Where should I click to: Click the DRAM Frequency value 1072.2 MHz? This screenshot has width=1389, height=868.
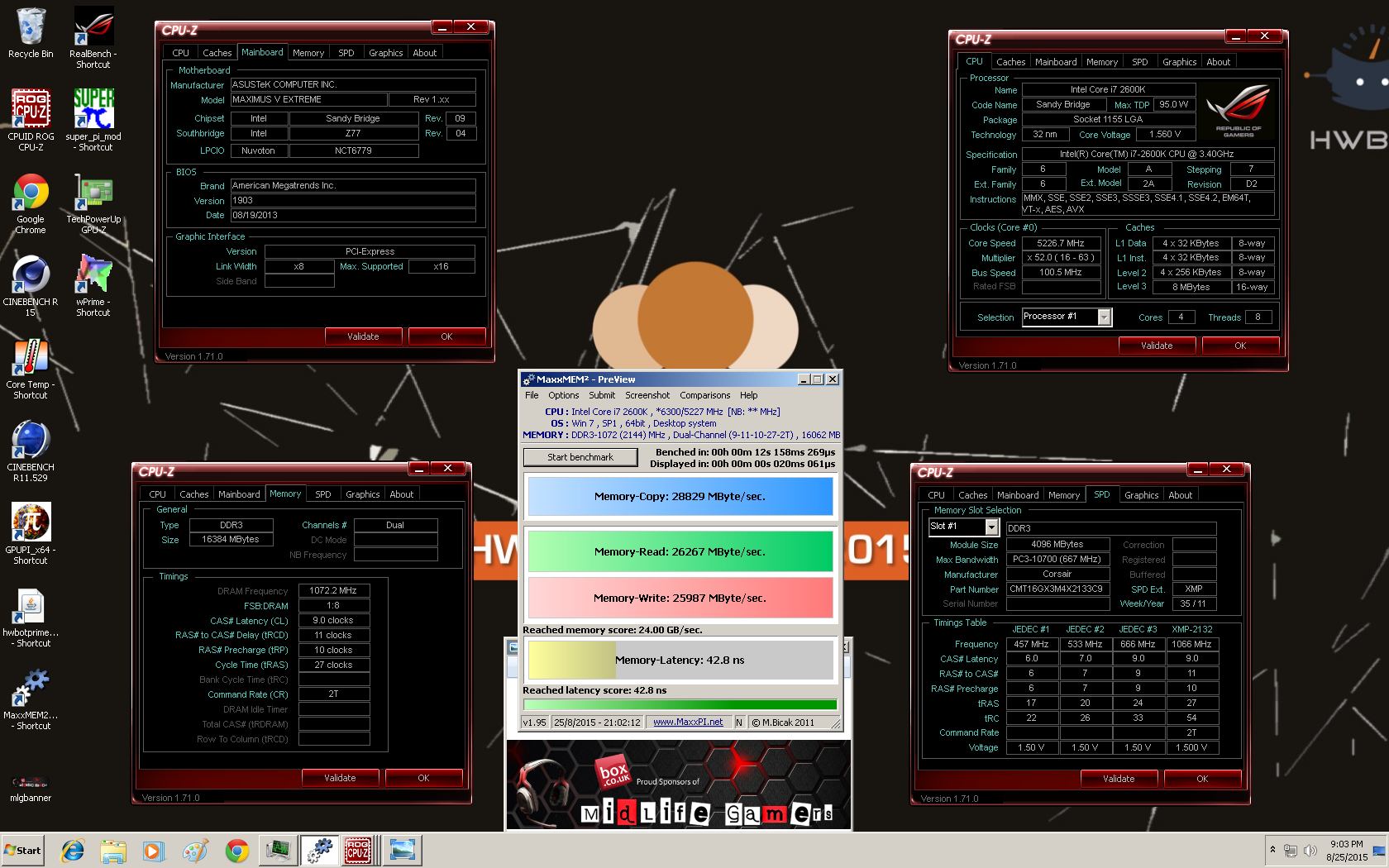click(x=333, y=591)
